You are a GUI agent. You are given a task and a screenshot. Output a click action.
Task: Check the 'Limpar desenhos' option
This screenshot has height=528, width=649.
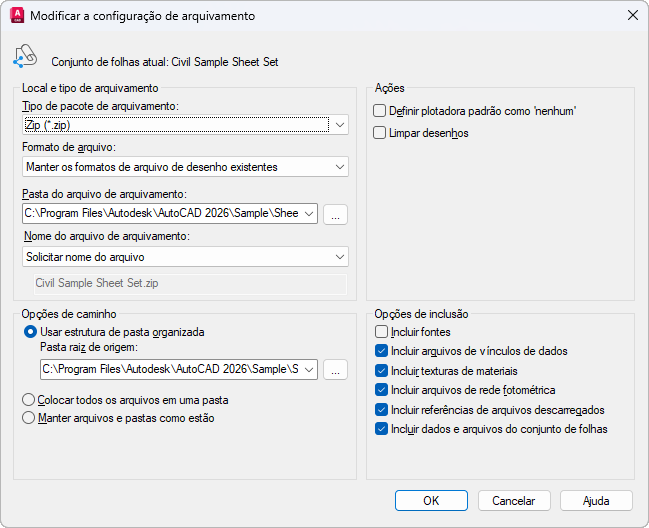379,132
